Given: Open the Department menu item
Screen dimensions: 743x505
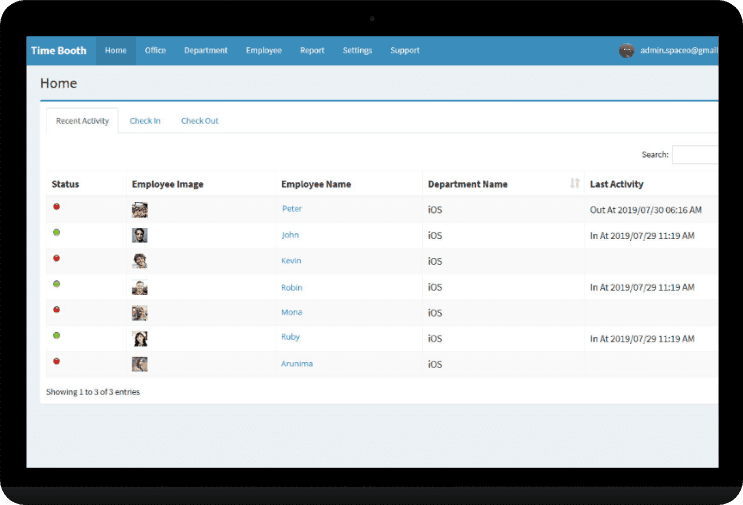Looking at the screenshot, I should (206, 50).
